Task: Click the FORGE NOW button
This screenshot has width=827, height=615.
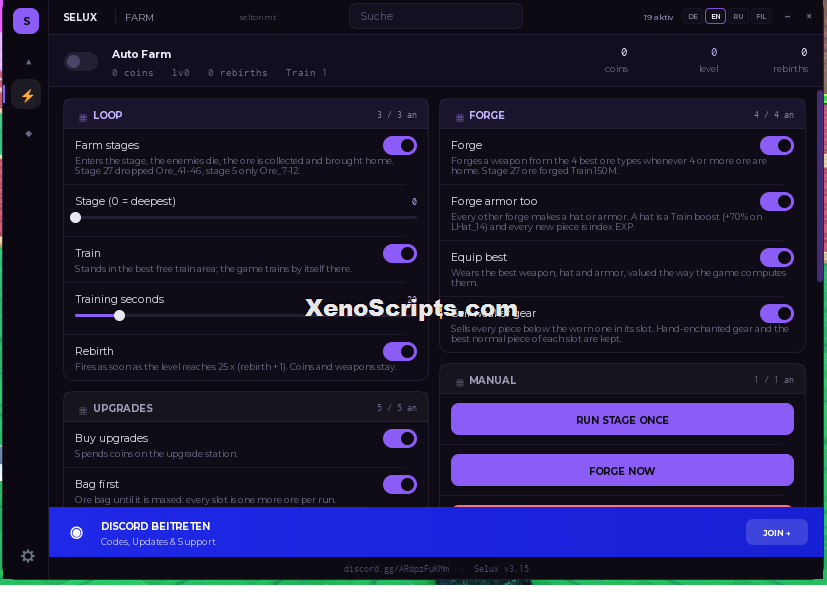Action: tap(622, 470)
